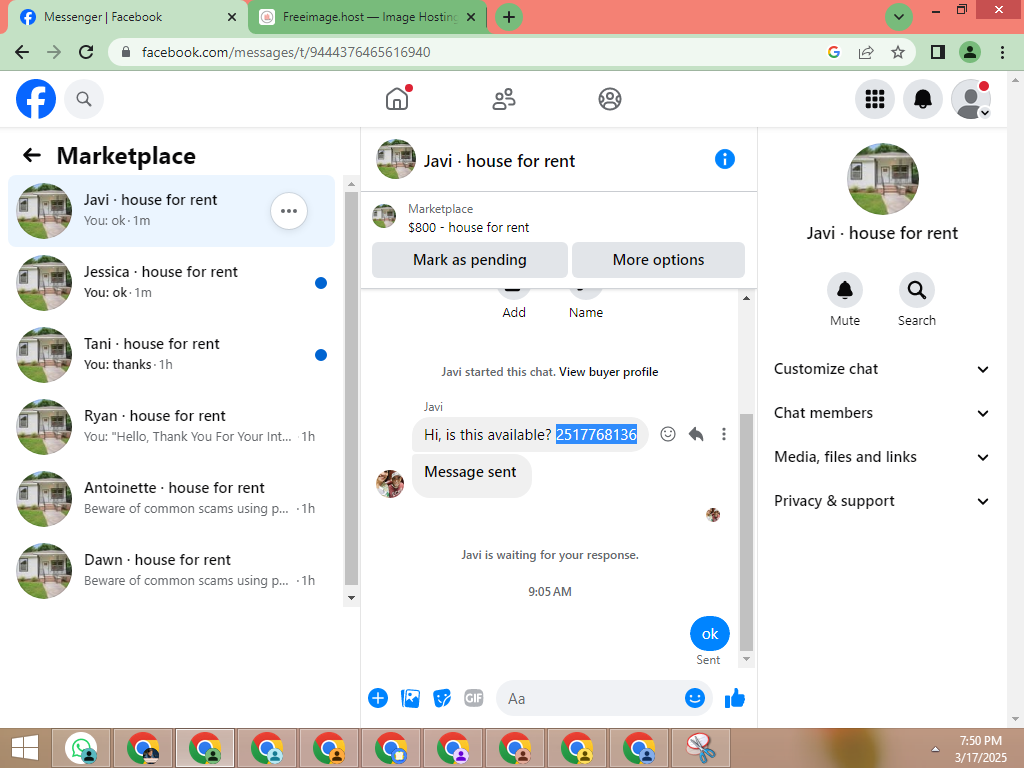The height and width of the screenshot is (768, 1024).
Task: Send a thumbs-up like
Action: point(735,698)
